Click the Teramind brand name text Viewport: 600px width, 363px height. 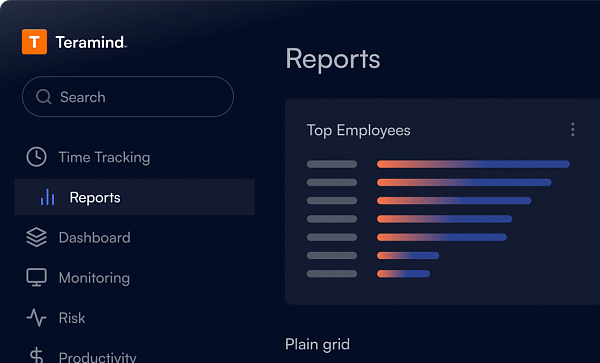[91, 42]
